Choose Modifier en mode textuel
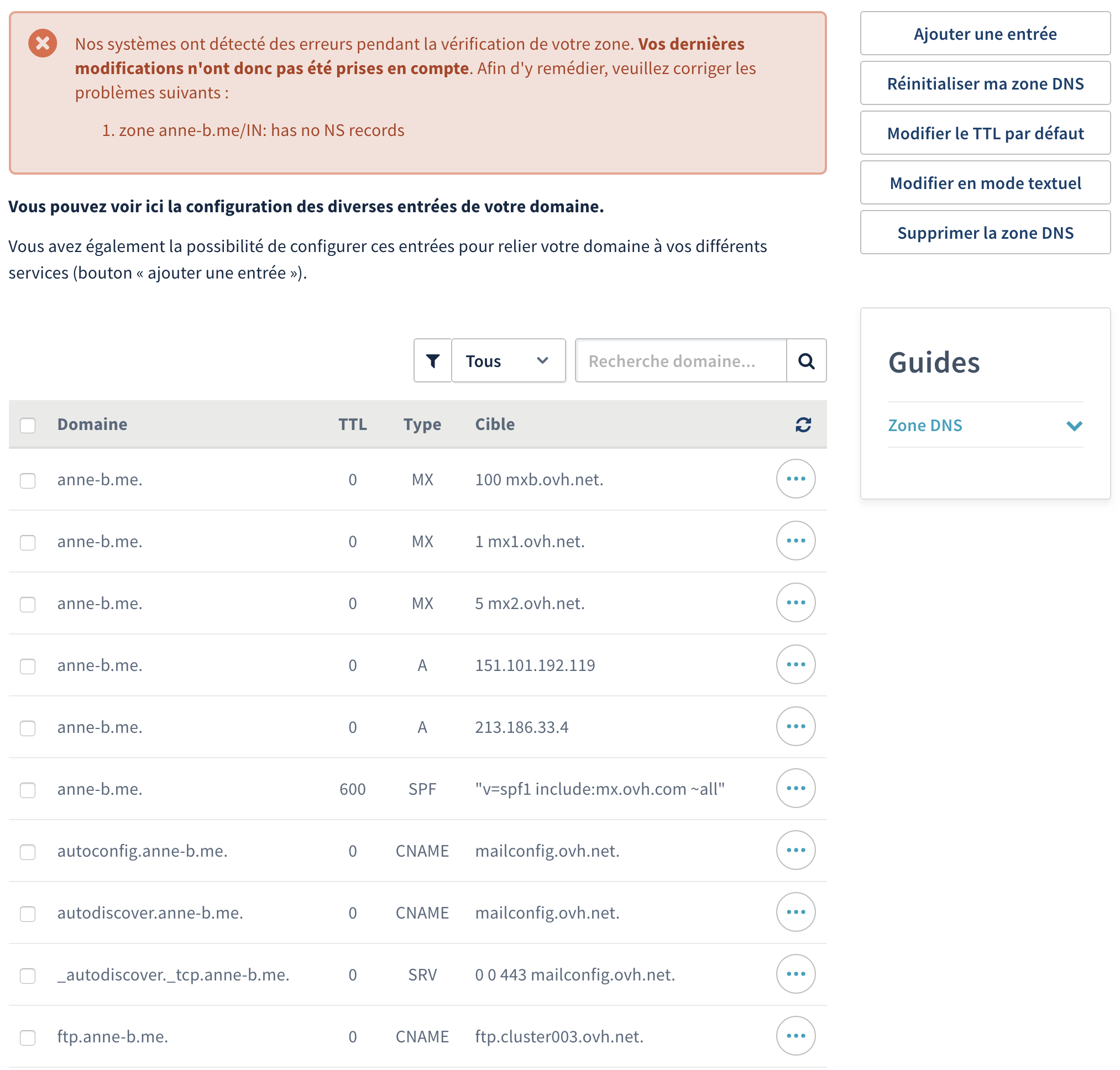The image size is (1120, 1070). coord(985,183)
